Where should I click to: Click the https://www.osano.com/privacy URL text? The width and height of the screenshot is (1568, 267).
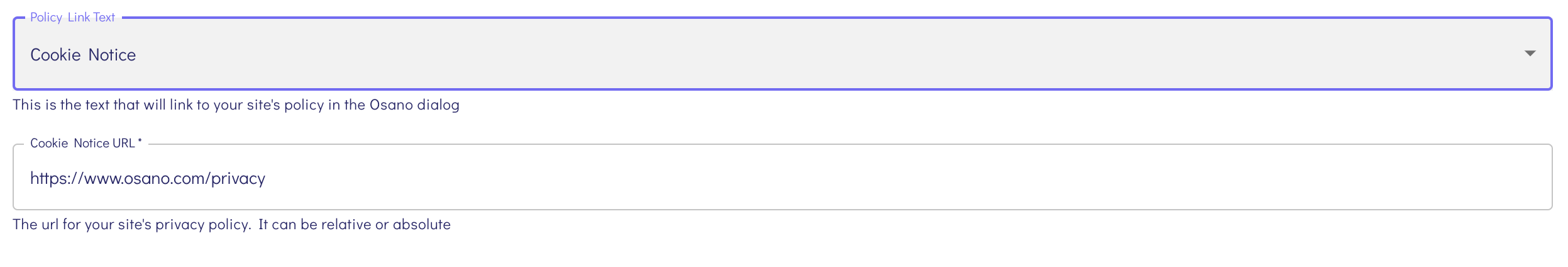[x=148, y=179]
